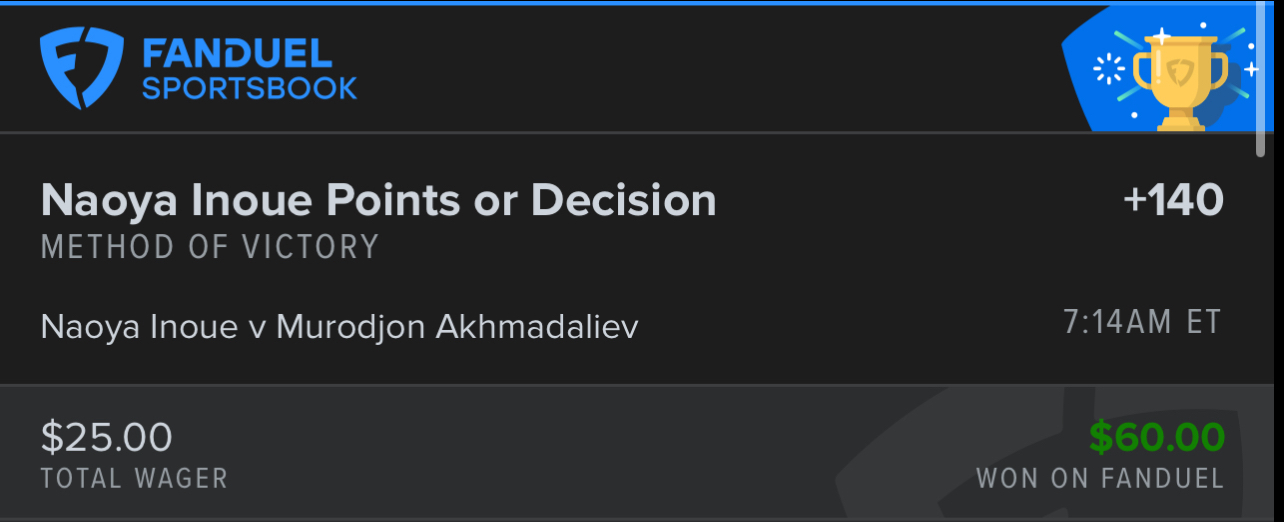Click the vertical scrollbar thumb
Image resolution: width=1284 pixels, height=522 pixels.
point(1261,80)
